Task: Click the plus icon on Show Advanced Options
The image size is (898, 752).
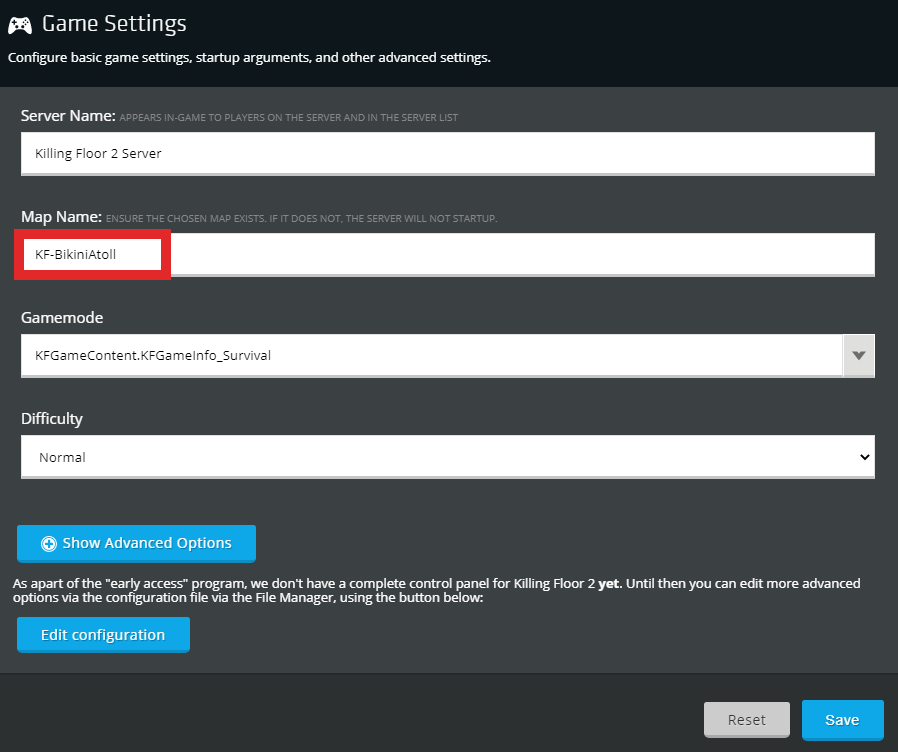Action: coord(49,544)
